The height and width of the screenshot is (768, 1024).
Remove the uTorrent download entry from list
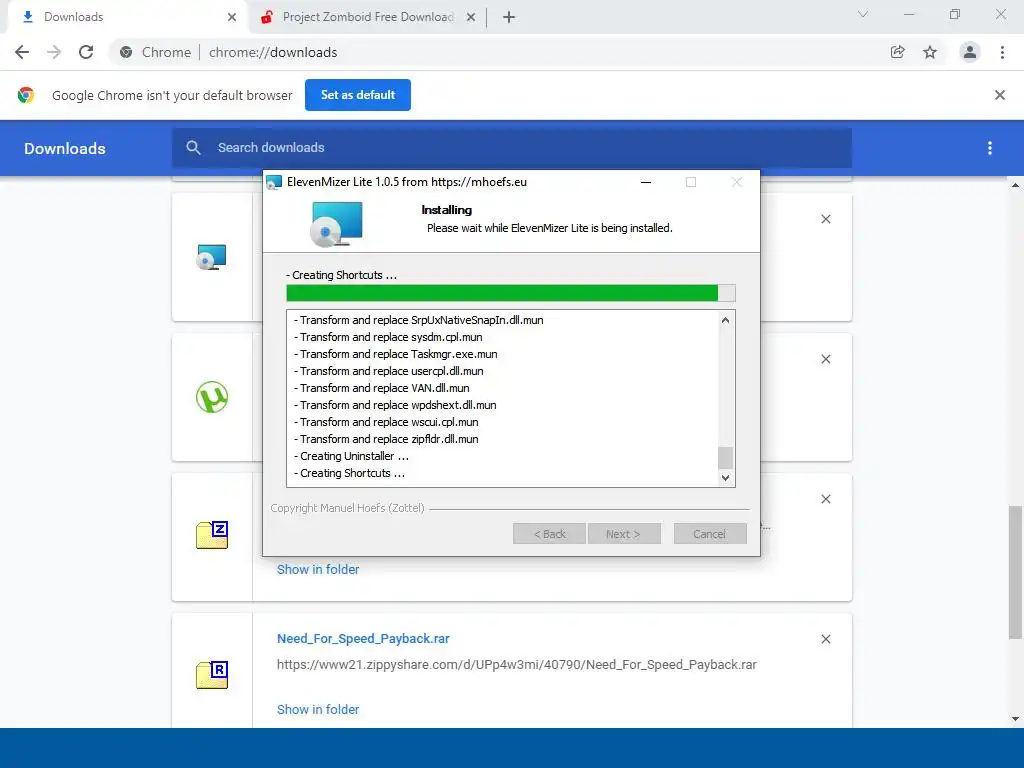[826, 359]
